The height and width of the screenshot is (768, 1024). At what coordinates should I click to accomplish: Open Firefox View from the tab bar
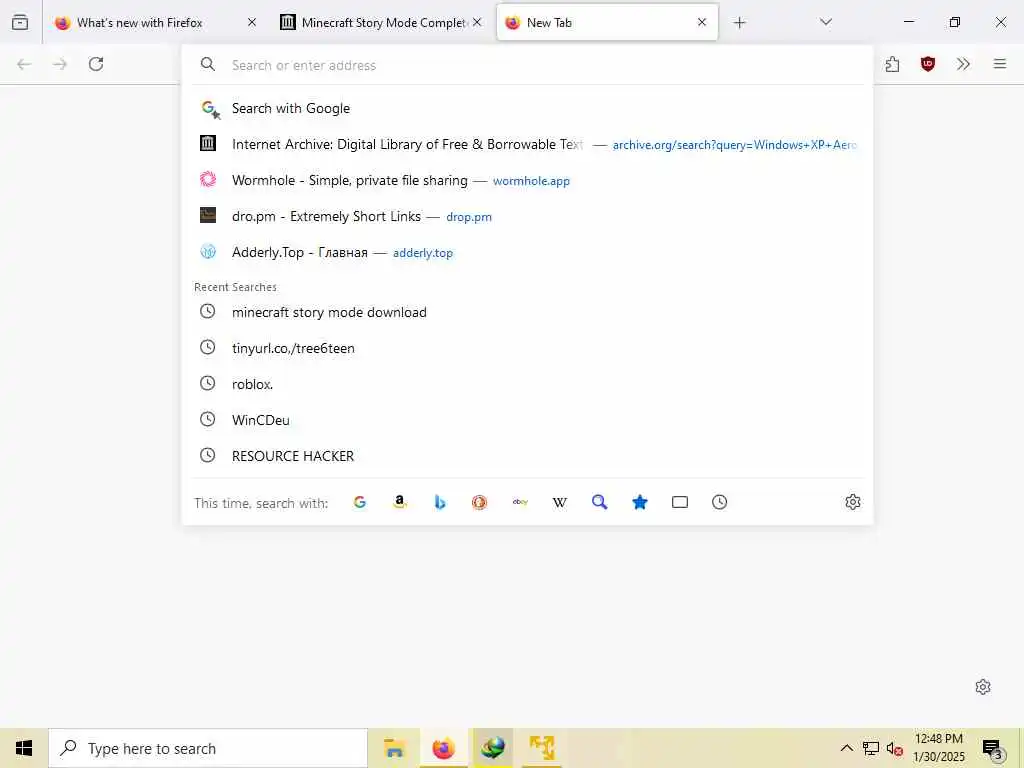pyautogui.click(x=20, y=22)
